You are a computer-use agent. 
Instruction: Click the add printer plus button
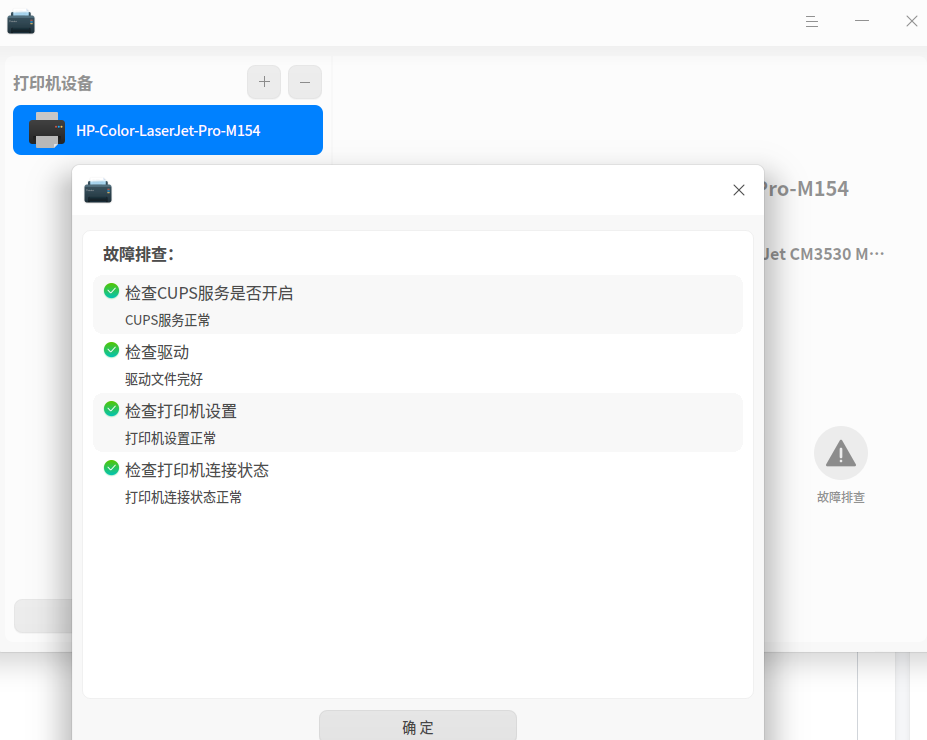264,82
